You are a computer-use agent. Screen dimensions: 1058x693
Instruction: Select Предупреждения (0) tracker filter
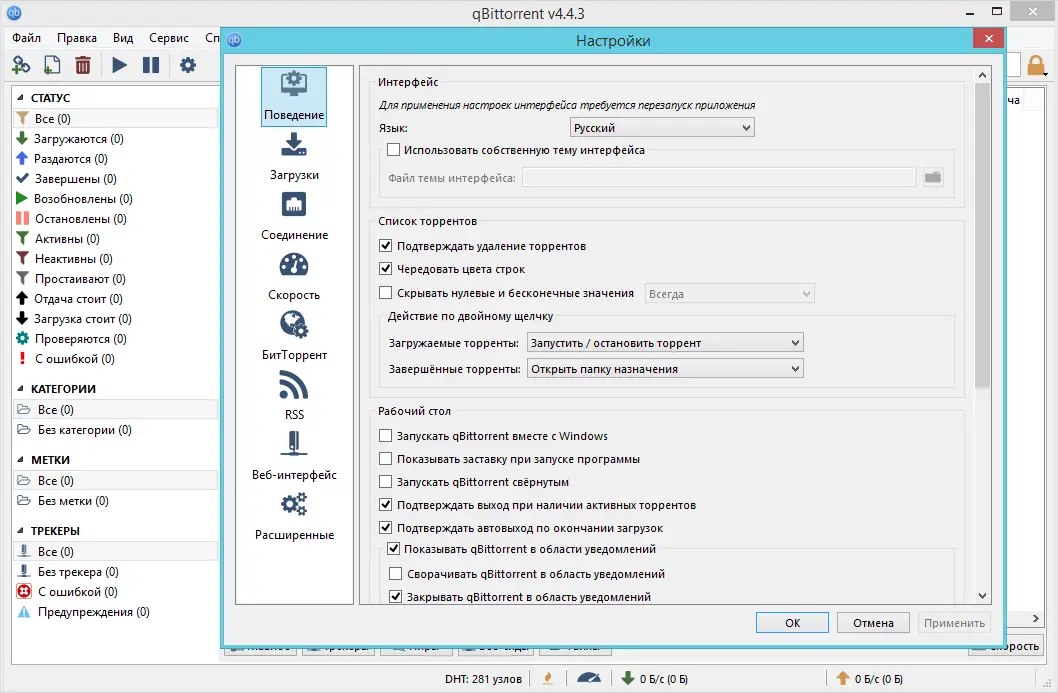tap(93, 612)
